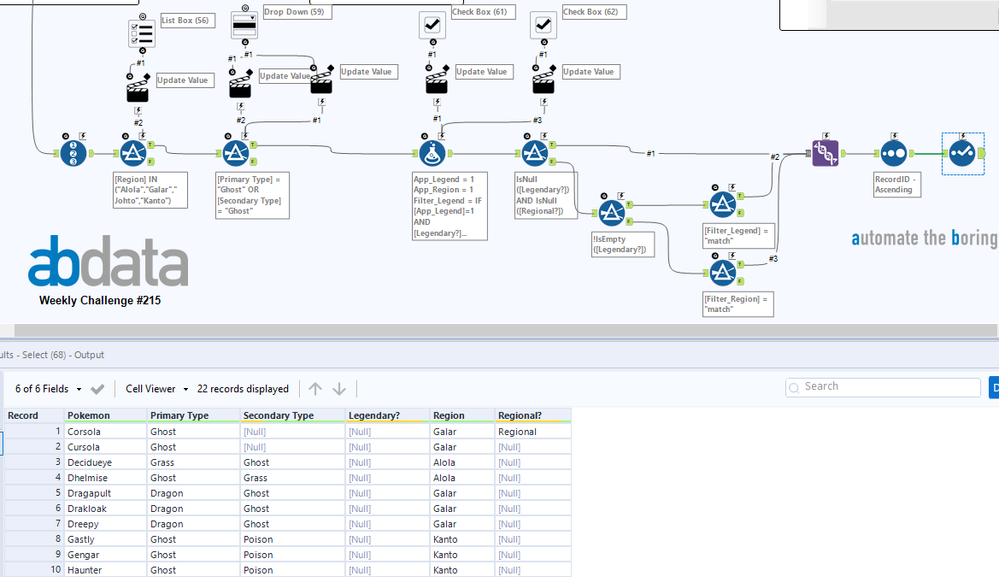
Task: Click the !IsEmpty Legendary filter tool
Action: click(612, 213)
